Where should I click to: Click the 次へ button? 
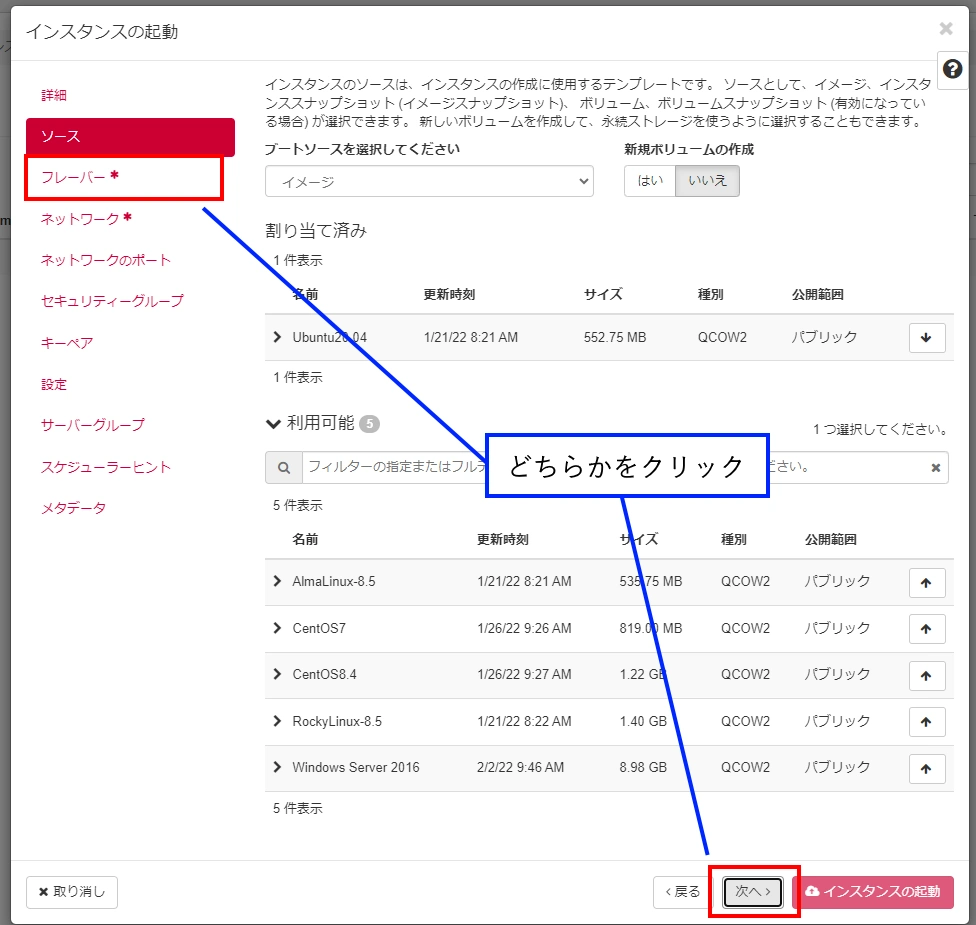(x=753, y=892)
